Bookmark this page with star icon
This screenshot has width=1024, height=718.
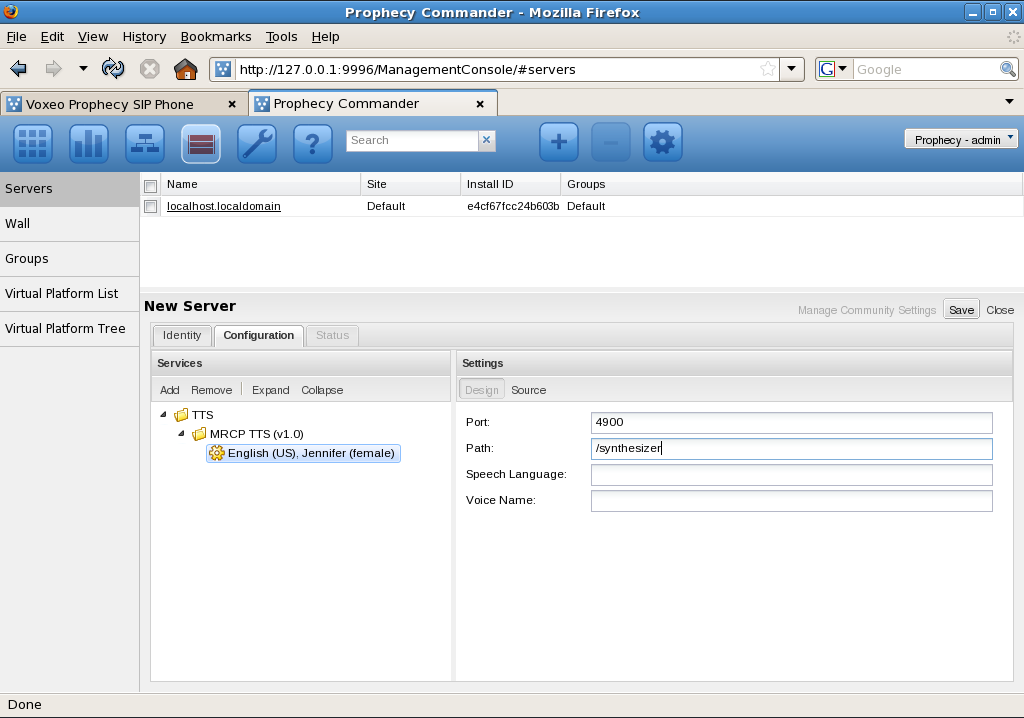768,69
